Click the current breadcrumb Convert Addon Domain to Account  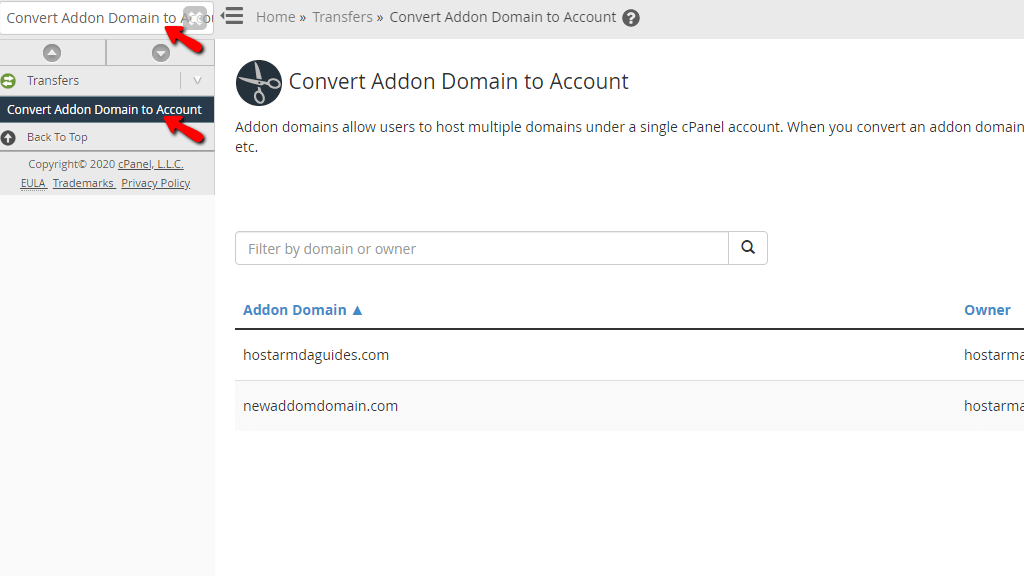(502, 17)
